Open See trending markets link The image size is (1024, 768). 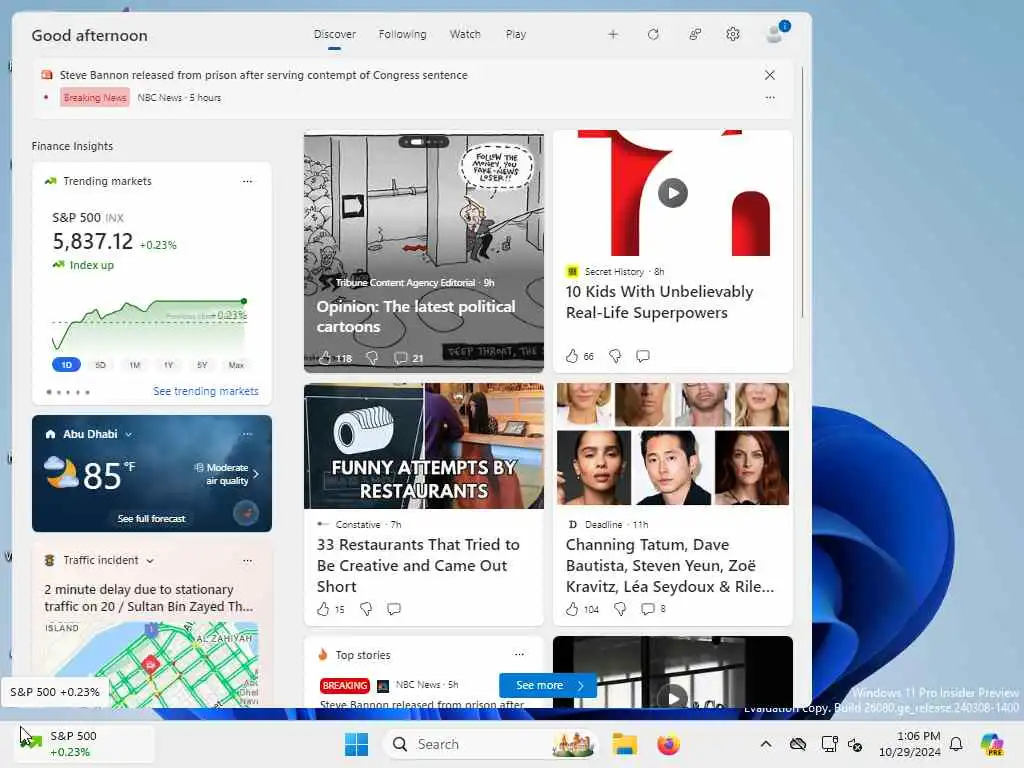(x=206, y=391)
